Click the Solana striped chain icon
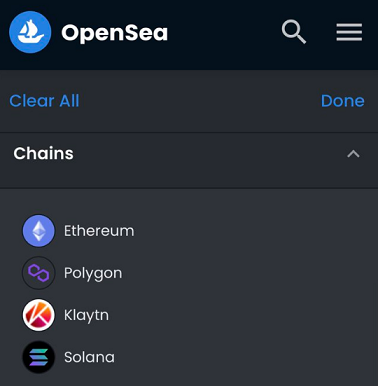This screenshot has width=378, height=386. point(39,357)
